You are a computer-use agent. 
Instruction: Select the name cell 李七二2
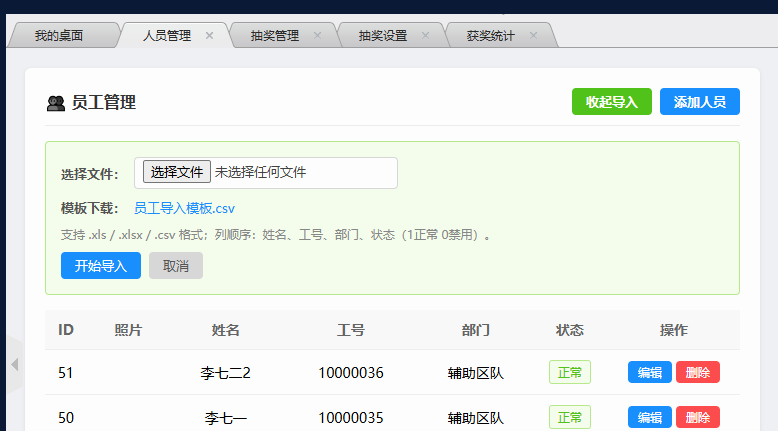(x=225, y=372)
